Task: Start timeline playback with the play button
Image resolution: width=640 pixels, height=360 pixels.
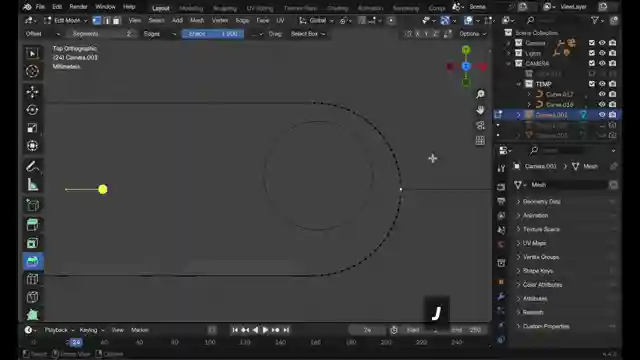Action: 265,330
